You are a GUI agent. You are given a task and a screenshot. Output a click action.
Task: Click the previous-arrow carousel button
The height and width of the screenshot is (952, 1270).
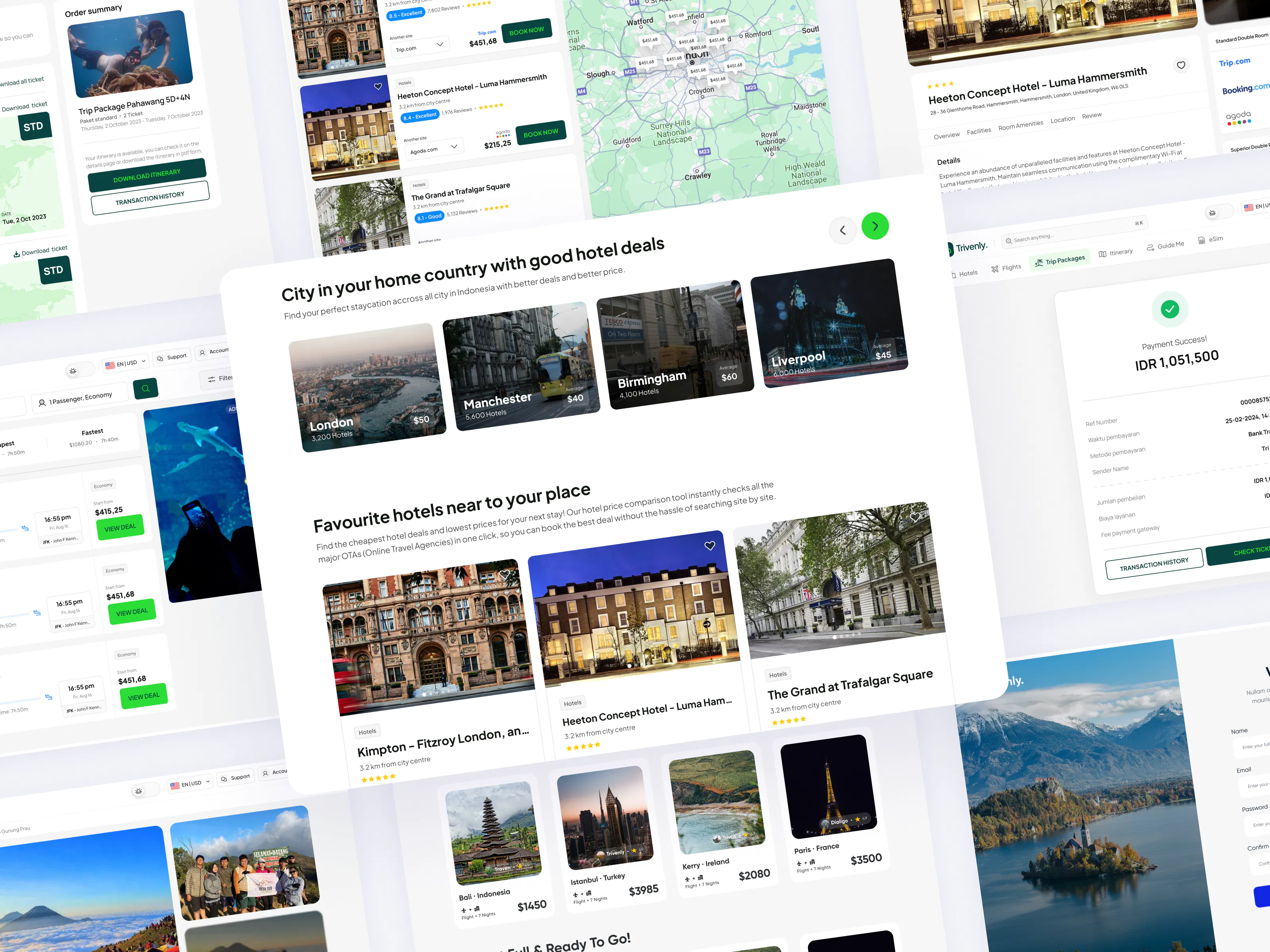[x=842, y=230]
